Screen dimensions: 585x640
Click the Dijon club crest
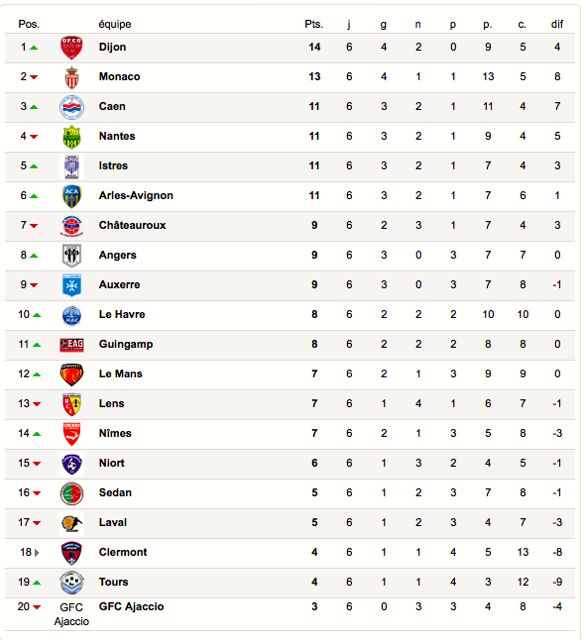(71, 47)
